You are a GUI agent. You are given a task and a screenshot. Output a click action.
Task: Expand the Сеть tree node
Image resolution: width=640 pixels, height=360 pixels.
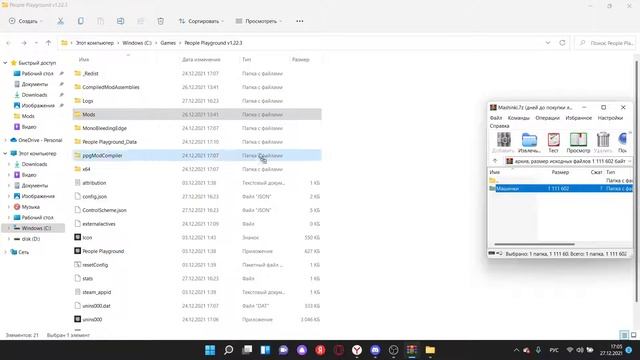click(5, 252)
